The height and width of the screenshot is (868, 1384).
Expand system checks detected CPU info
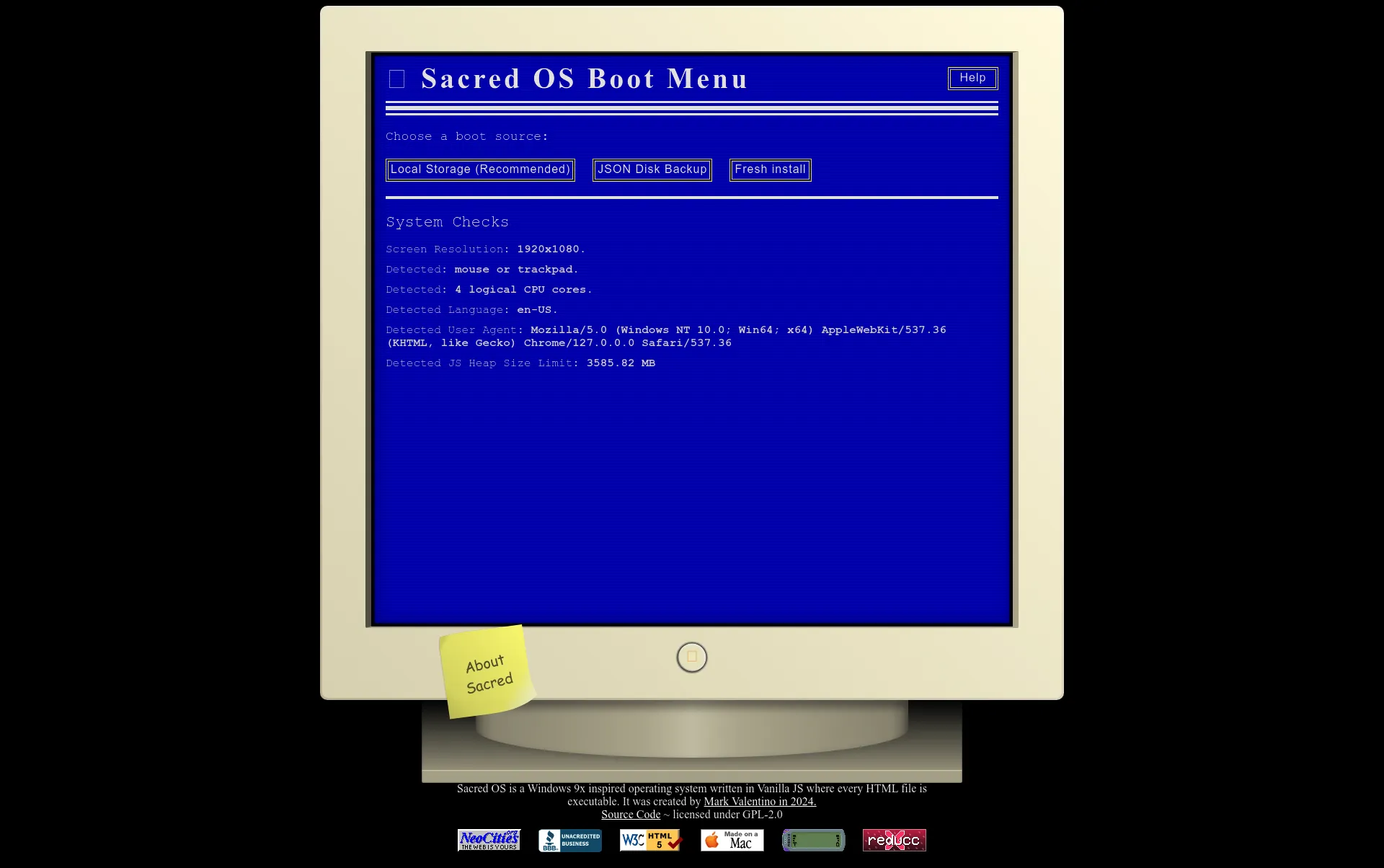point(490,289)
